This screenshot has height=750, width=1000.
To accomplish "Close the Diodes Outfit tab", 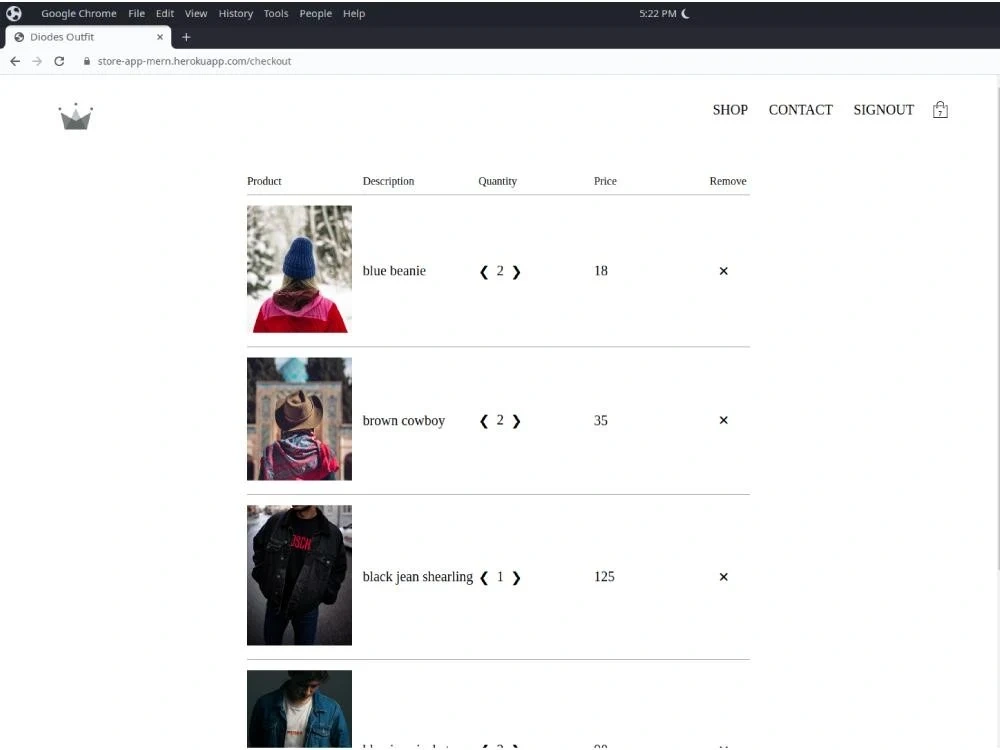I will pyautogui.click(x=160, y=37).
